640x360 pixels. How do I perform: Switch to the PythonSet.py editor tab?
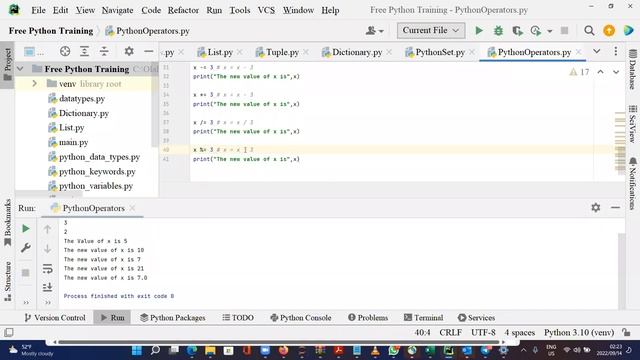(440, 52)
